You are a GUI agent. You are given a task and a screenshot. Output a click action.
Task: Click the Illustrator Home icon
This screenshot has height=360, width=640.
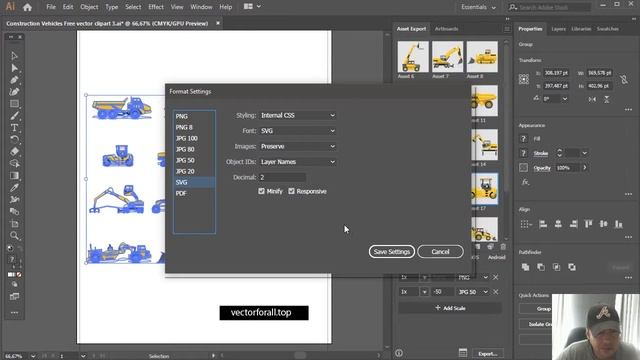tap(27, 7)
